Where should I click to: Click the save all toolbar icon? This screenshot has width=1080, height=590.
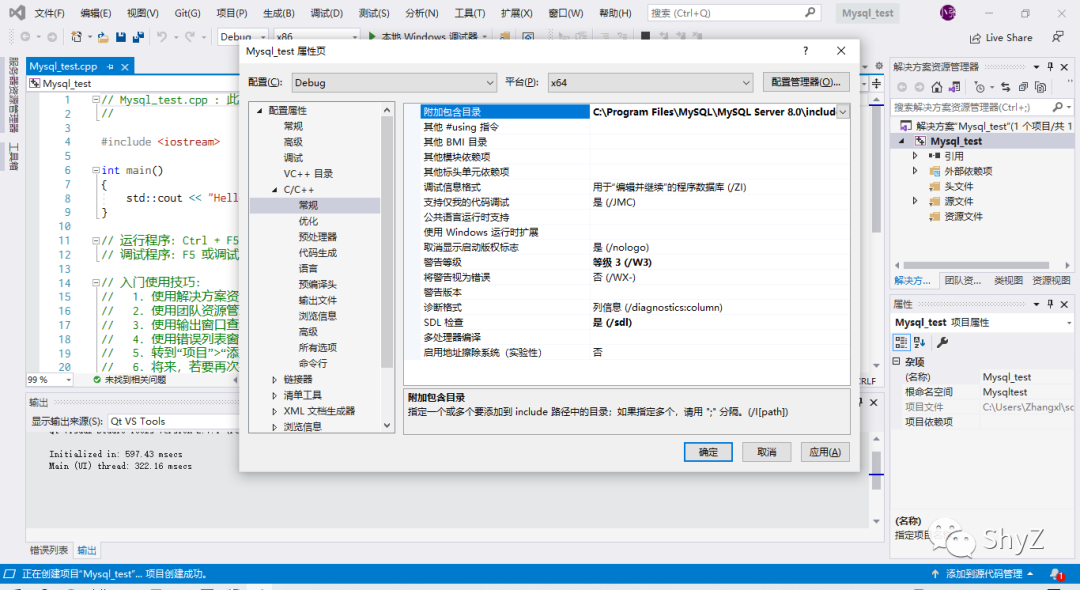138,37
